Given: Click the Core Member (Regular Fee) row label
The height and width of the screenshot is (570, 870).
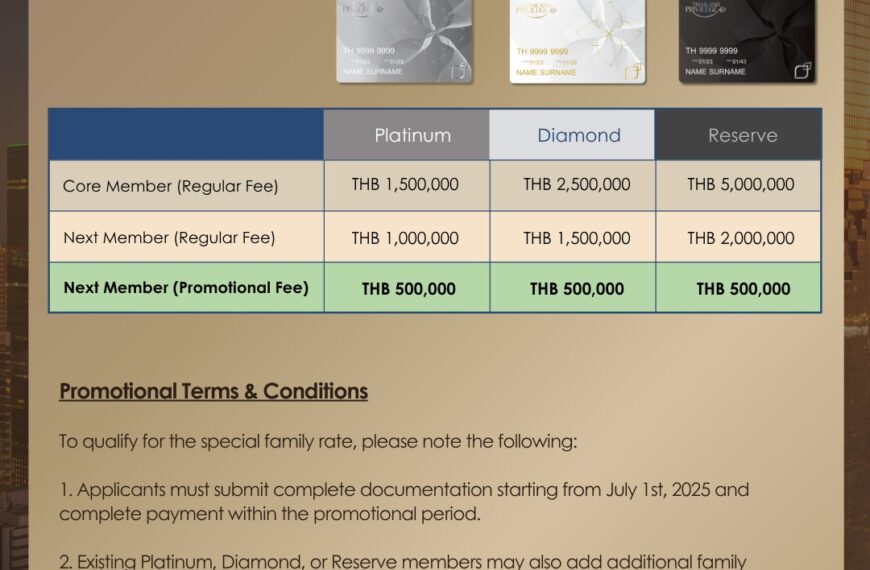Looking at the screenshot, I should [x=170, y=186].
